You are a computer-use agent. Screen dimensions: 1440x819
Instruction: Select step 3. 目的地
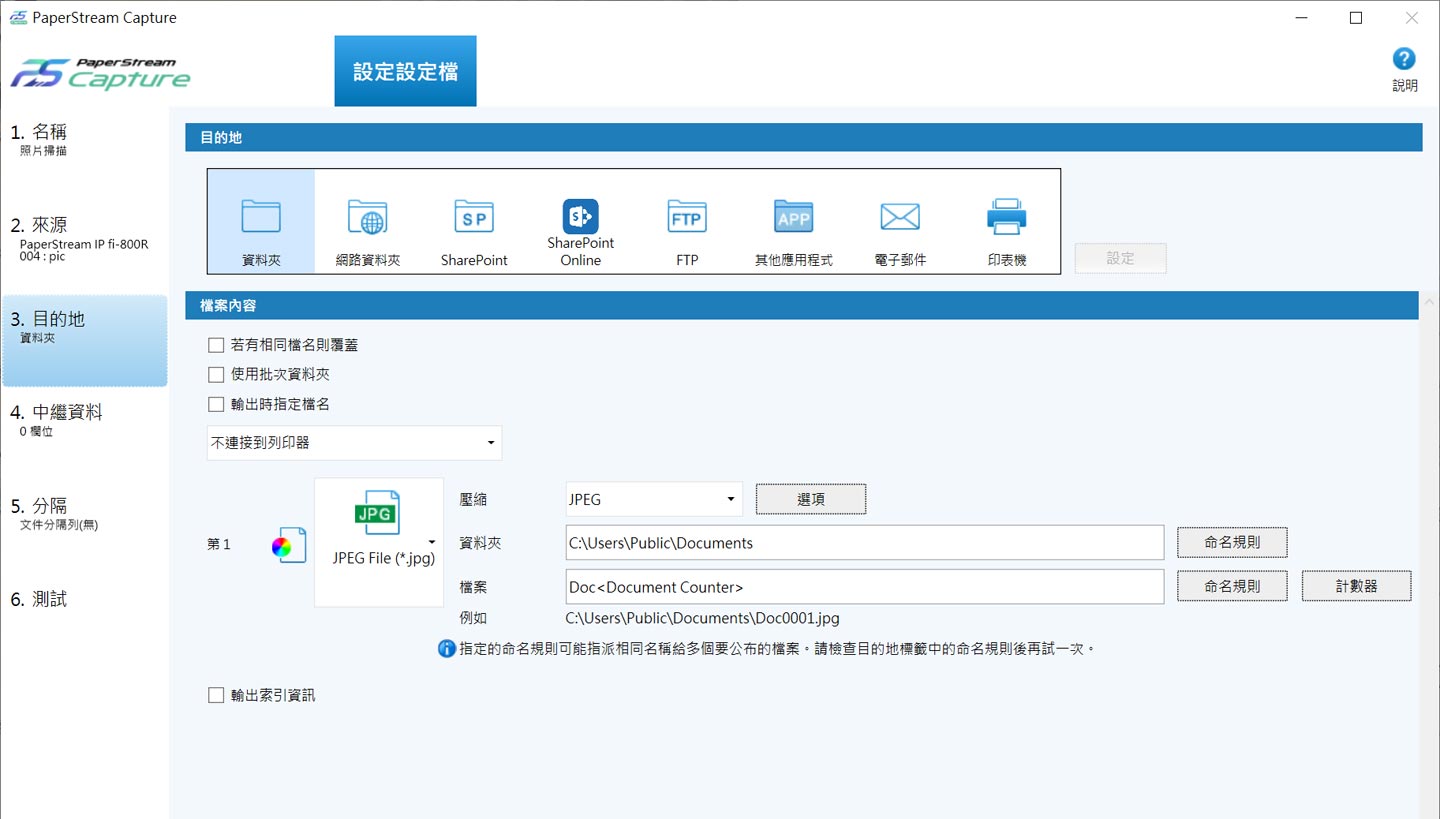pos(84,340)
